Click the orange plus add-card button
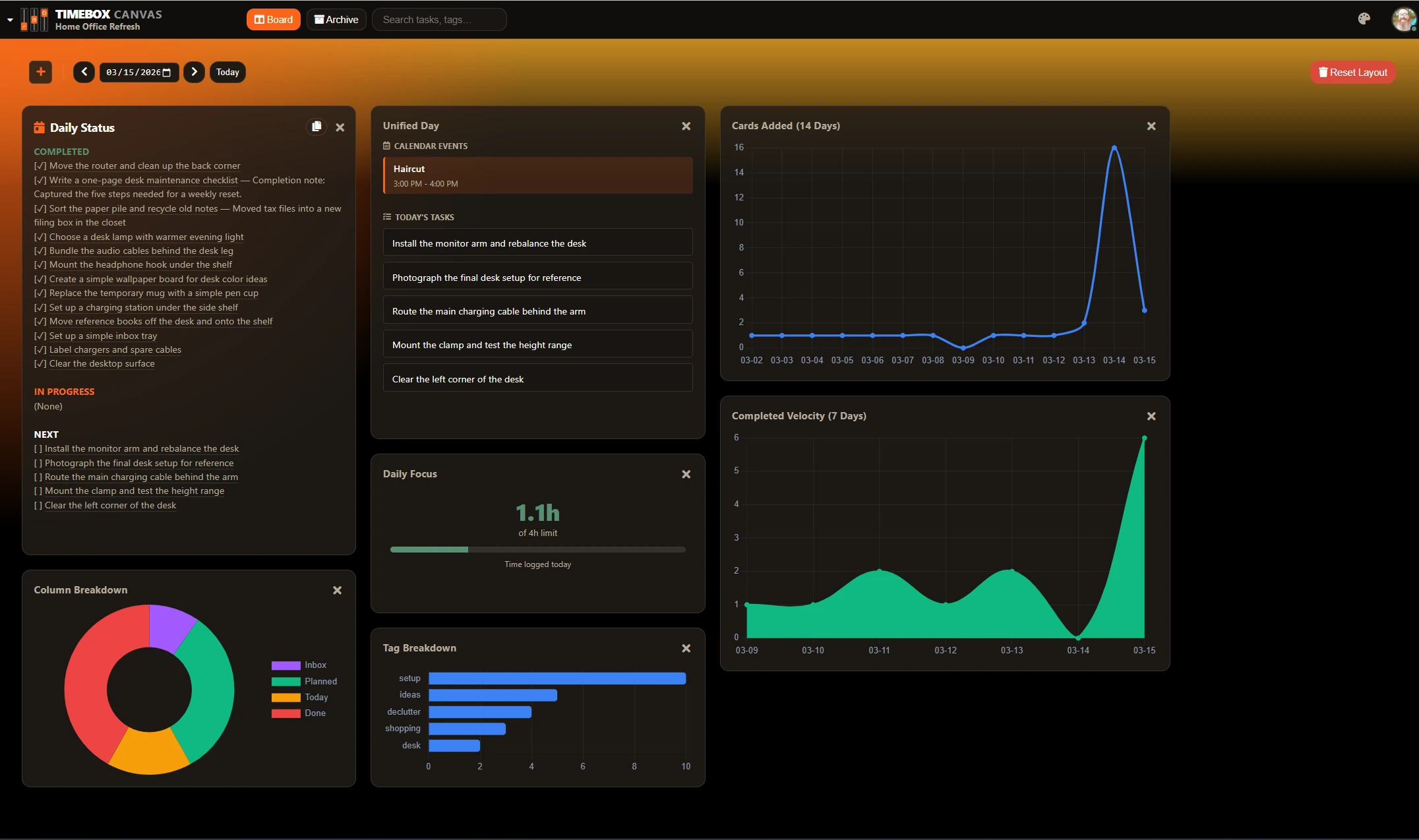The height and width of the screenshot is (840, 1419). [40, 72]
